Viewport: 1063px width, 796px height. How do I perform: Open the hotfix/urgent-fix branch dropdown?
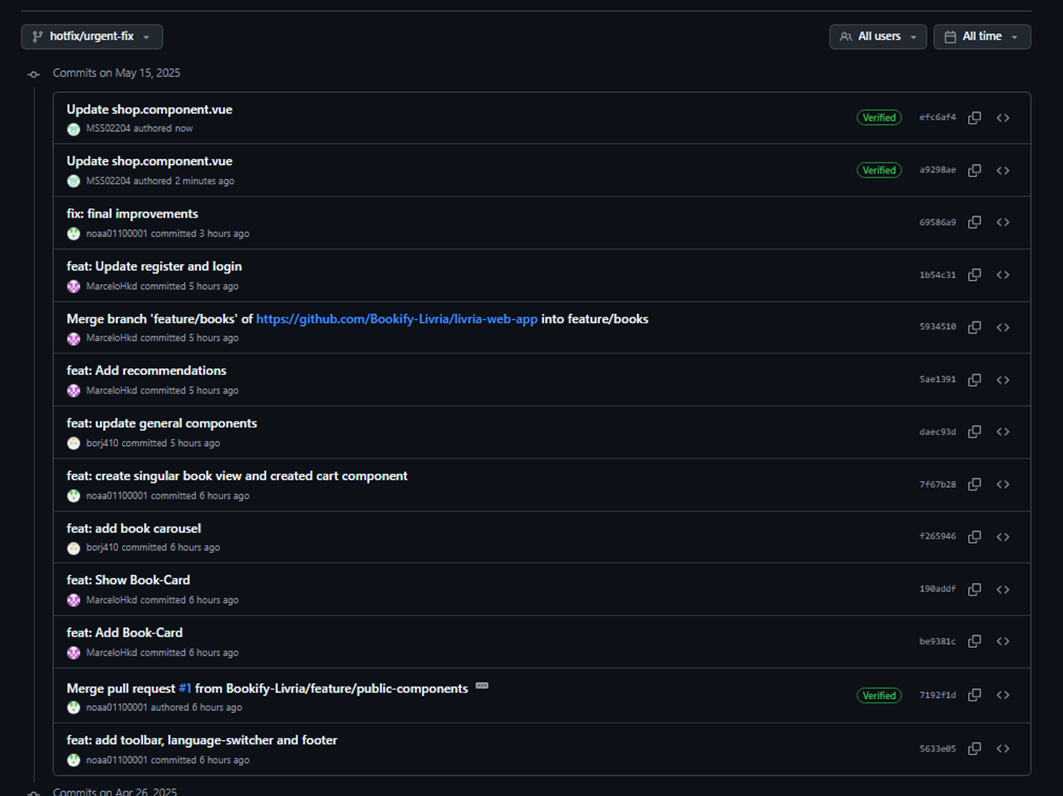(92, 37)
